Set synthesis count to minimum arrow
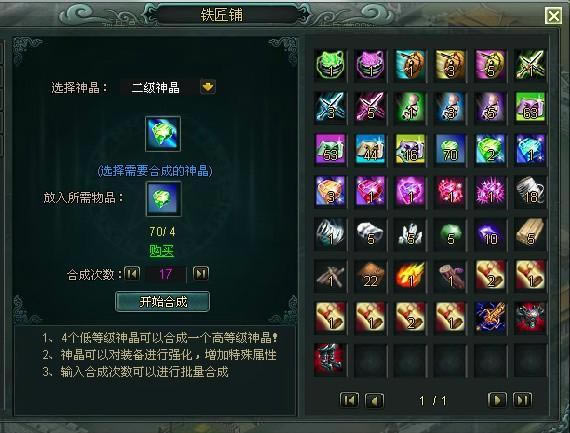 (132, 273)
